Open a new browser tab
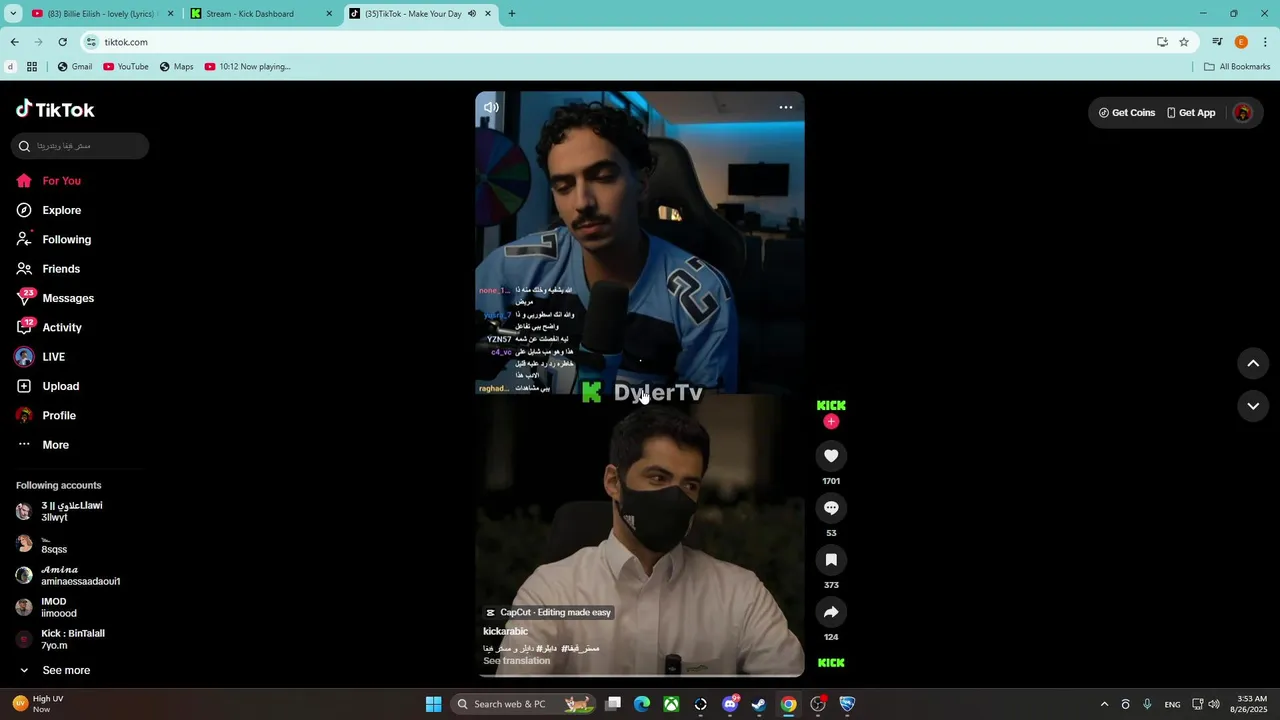Image resolution: width=1280 pixels, height=720 pixels. (x=512, y=14)
